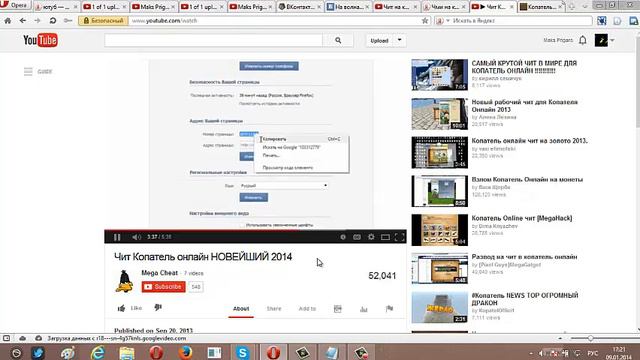Click the video progress bar
Image resolution: width=640 pixels, height=360 pixels.
coord(255,231)
